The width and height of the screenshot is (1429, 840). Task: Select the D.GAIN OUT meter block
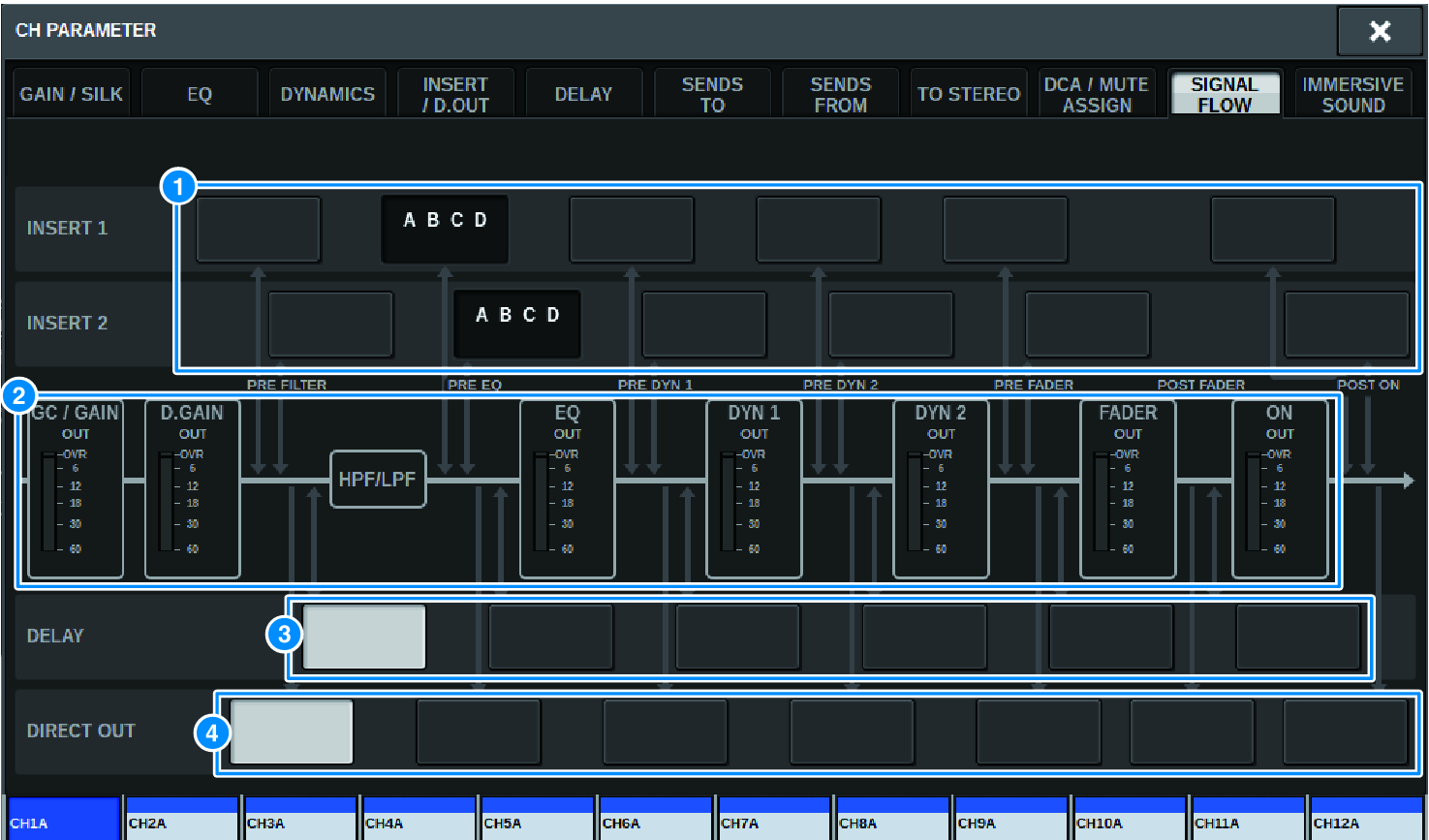tap(192, 489)
